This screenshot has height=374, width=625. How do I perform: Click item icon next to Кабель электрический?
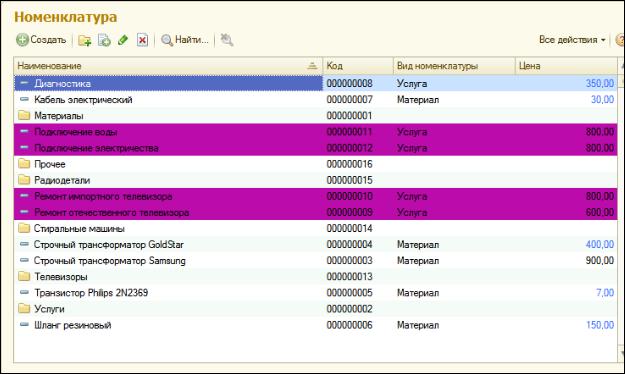point(24,99)
